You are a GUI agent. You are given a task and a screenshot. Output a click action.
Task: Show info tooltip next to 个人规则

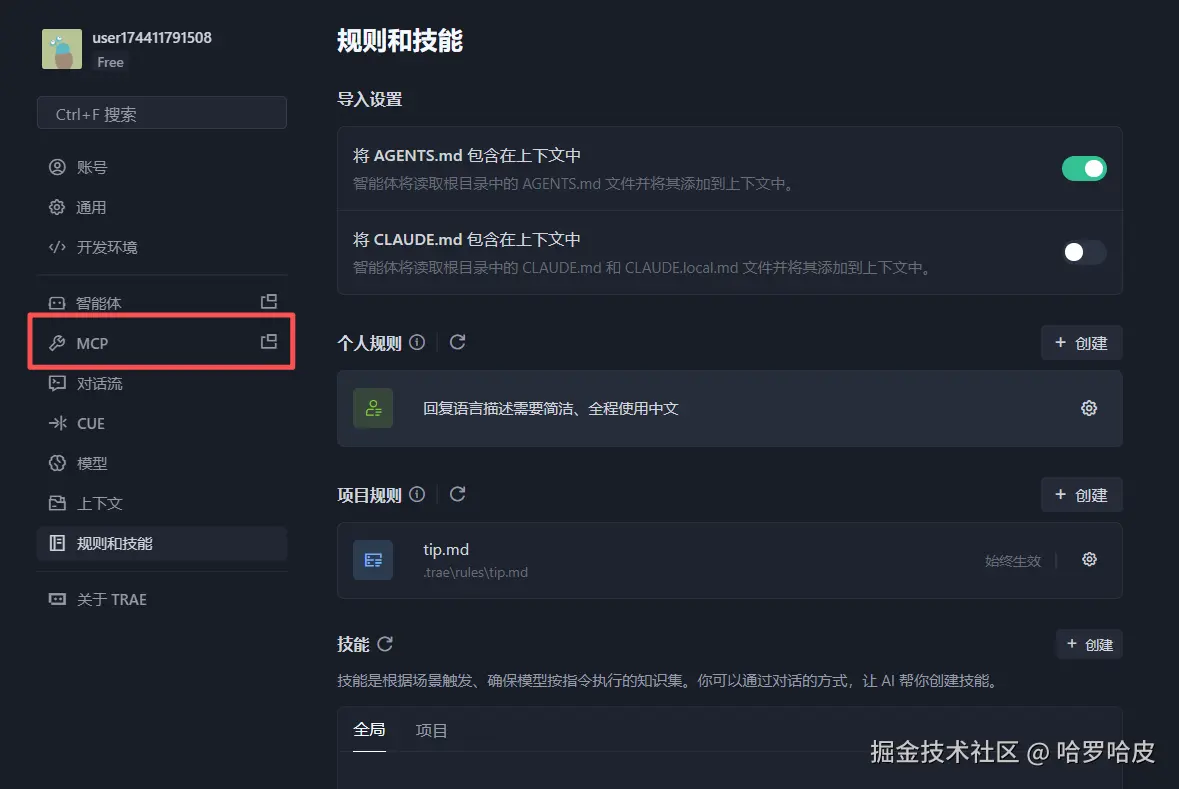(417, 342)
